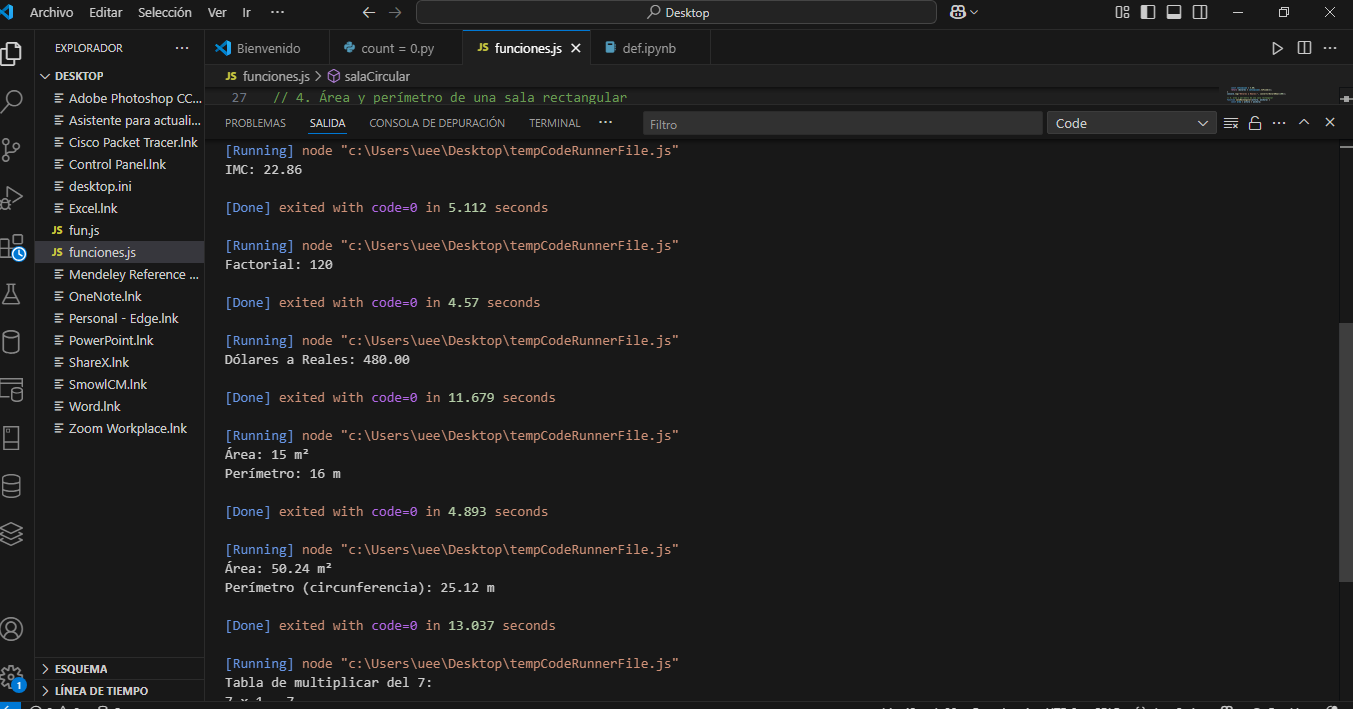
Task: Clear the output panel
Action: (x=1230, y=123)
